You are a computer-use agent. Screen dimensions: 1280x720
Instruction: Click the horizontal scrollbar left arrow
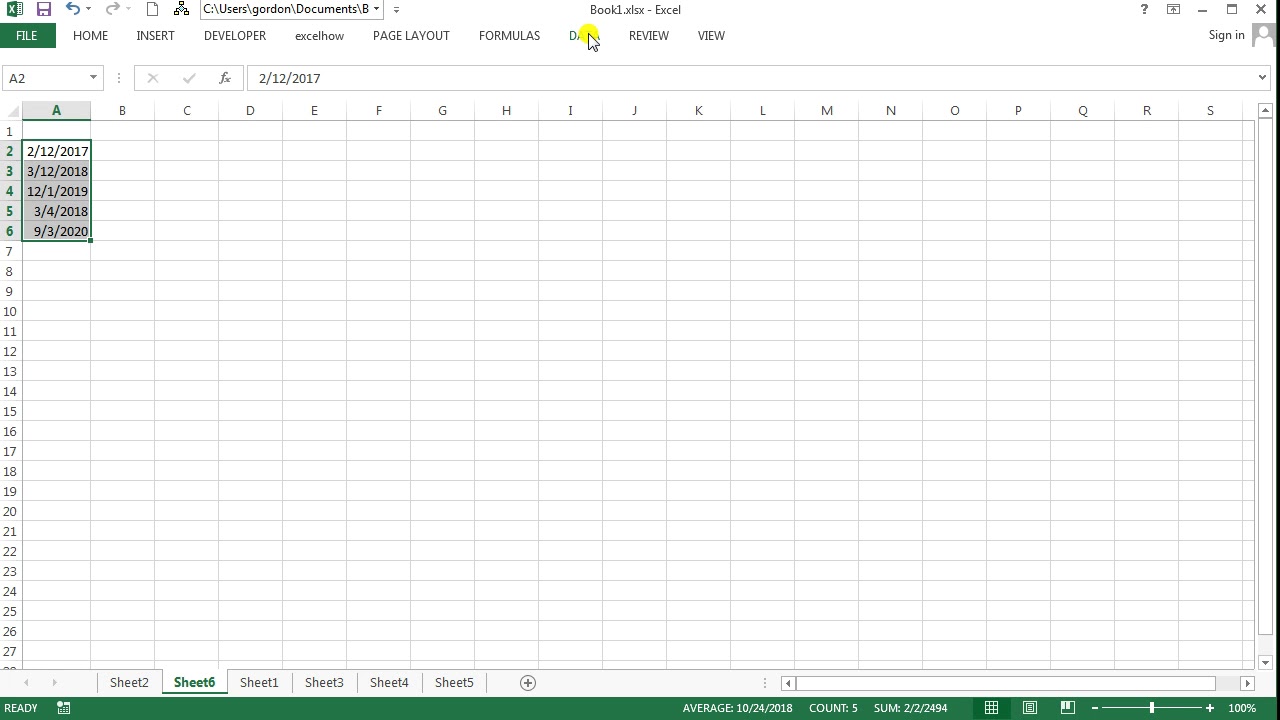(x=788, y=683)
